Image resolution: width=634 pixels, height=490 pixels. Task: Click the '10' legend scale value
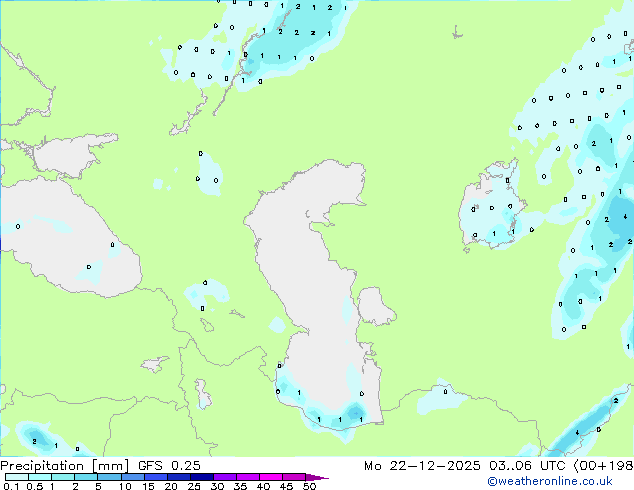125,486
